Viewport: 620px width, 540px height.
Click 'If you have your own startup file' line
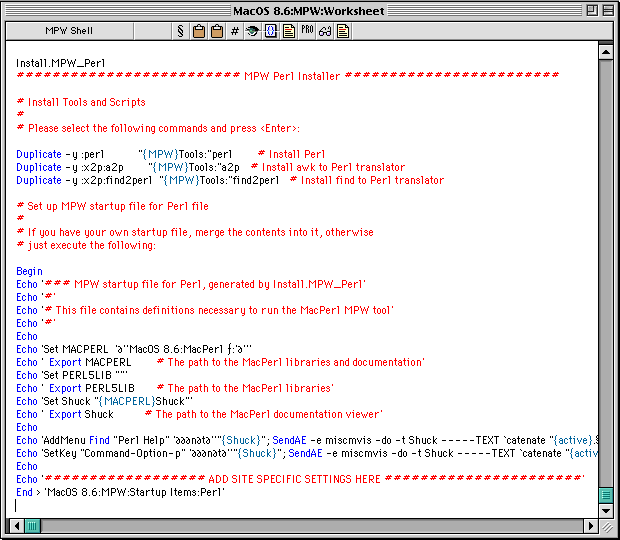(x=195, y=232)
